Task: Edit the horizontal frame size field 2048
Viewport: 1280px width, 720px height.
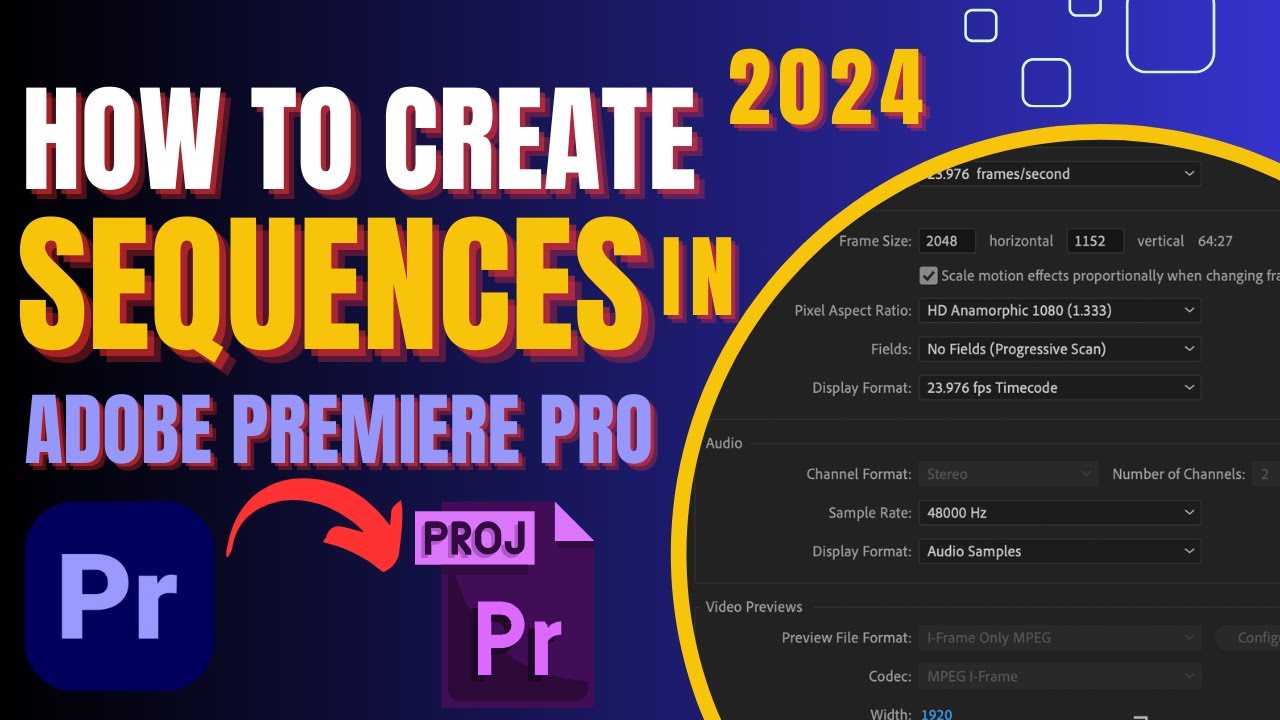Action: 947,241
